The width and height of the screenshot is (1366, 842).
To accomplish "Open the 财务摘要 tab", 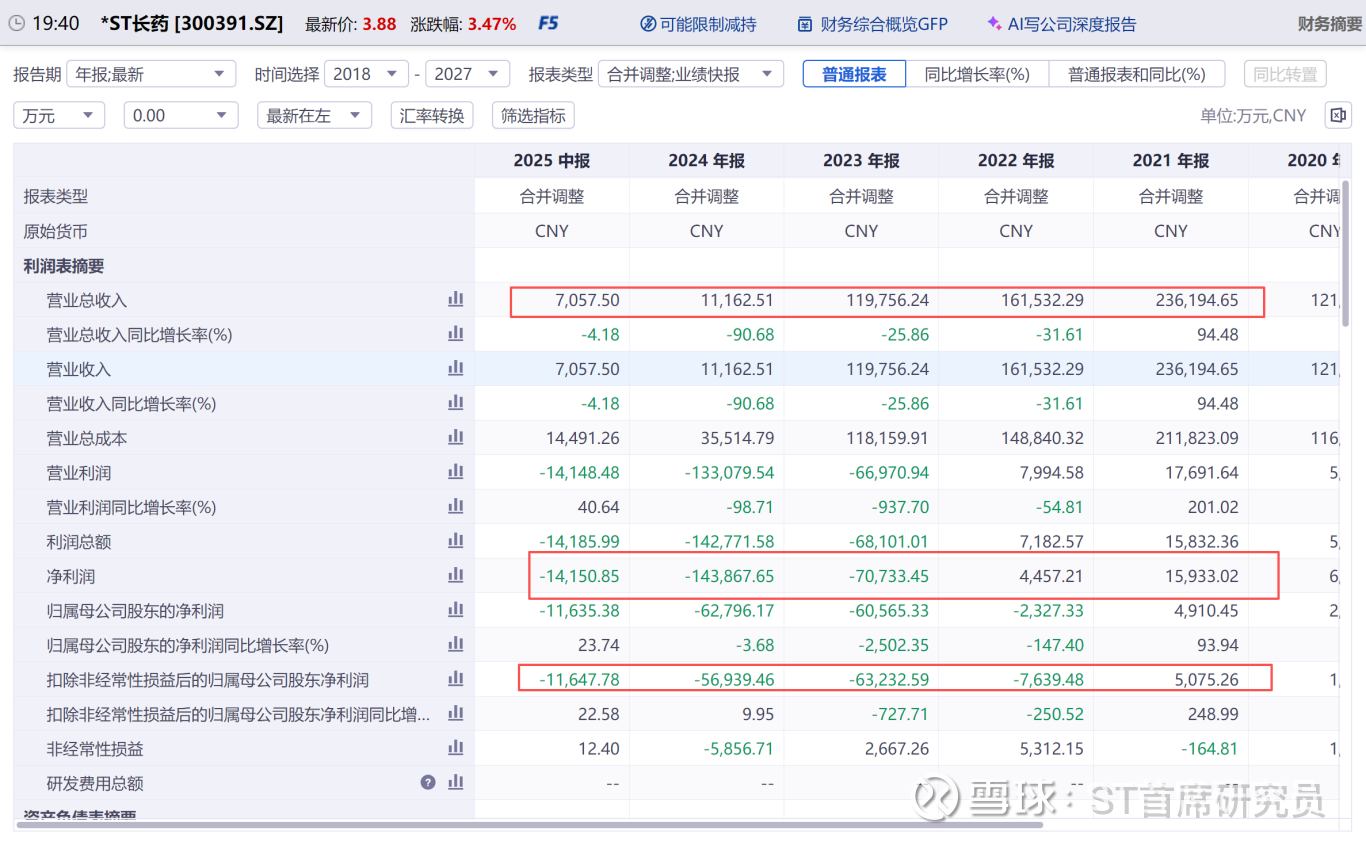I will 1329,24.
